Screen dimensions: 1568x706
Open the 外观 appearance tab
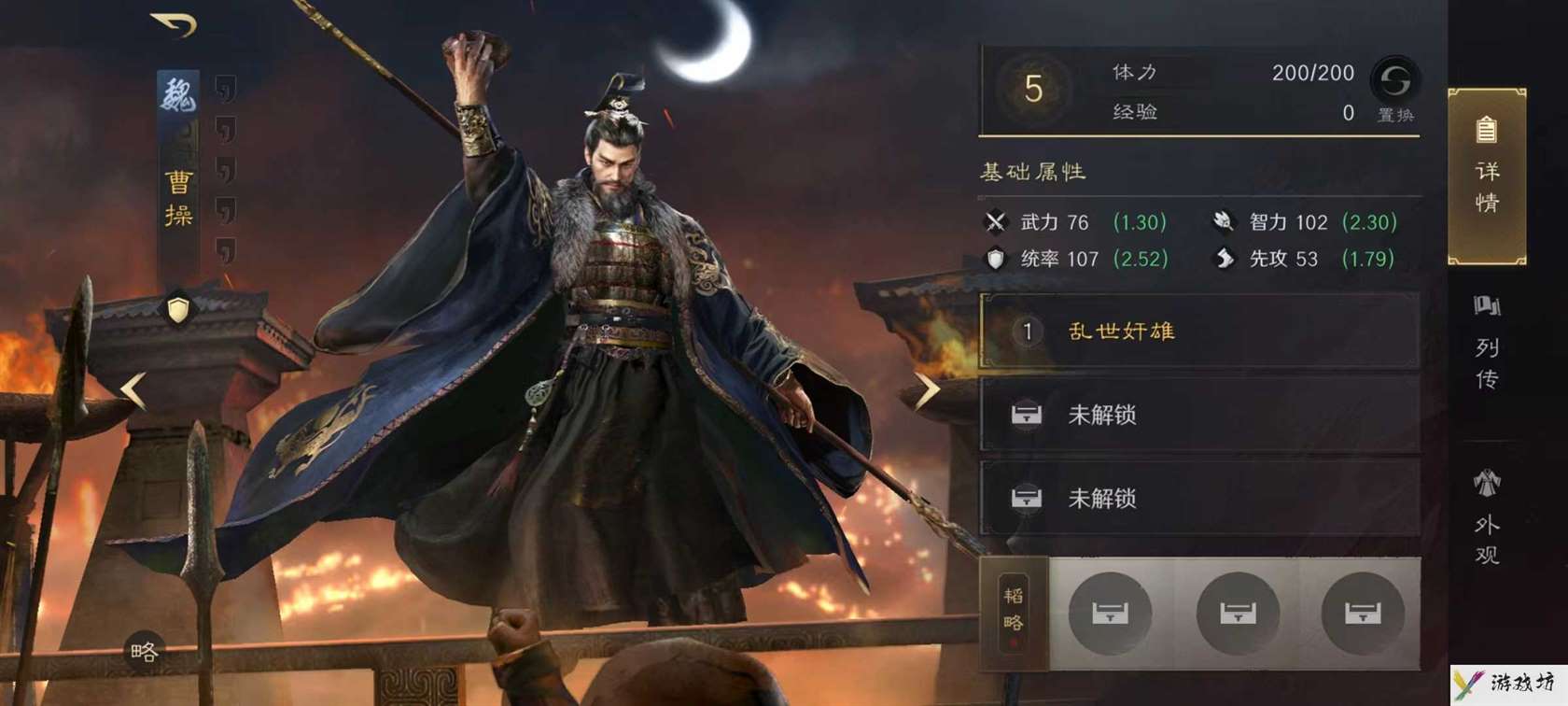pyautogui.click(x=1487, y=518)
